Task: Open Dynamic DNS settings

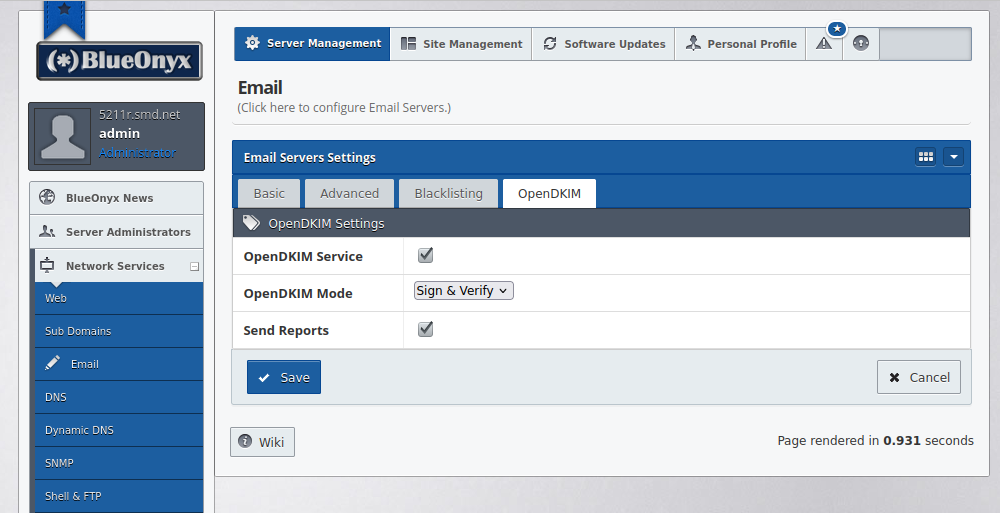Action: pos(119,430)
